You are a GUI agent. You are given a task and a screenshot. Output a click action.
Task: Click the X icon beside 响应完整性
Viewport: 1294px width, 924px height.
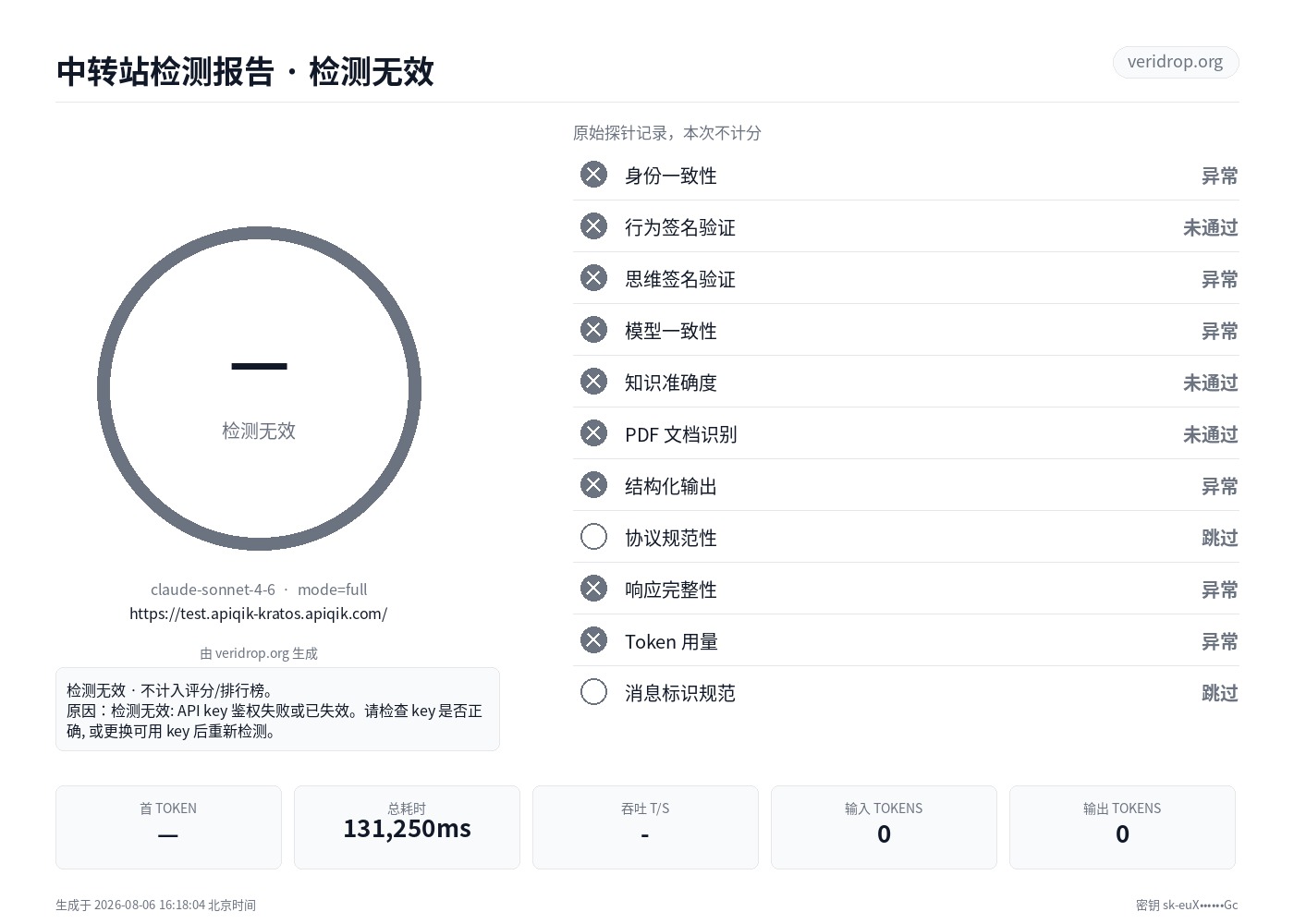click(x=593, y=589)
